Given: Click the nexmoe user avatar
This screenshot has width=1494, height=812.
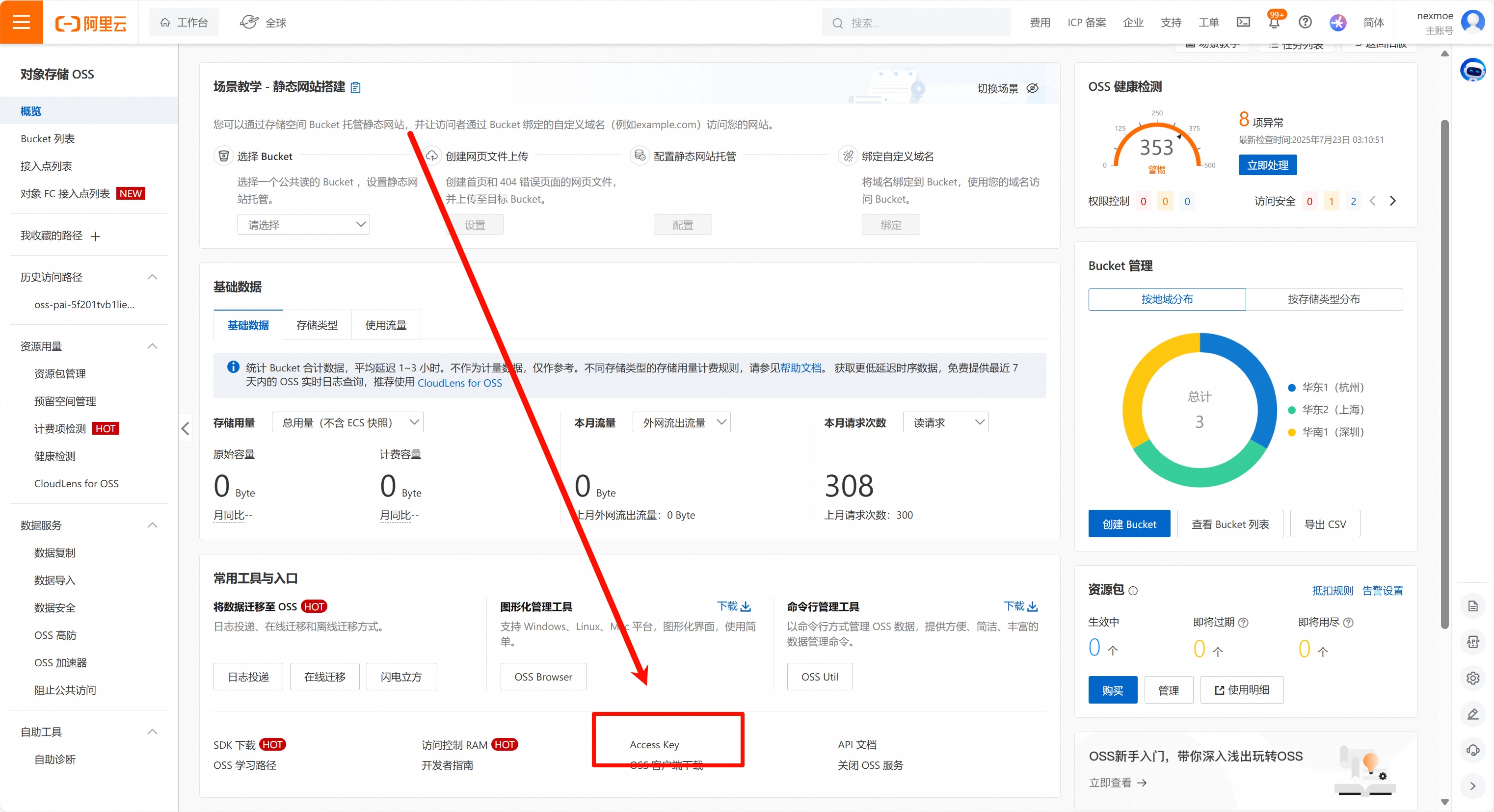Looking at the screenshot, I should coord(1472,22).
